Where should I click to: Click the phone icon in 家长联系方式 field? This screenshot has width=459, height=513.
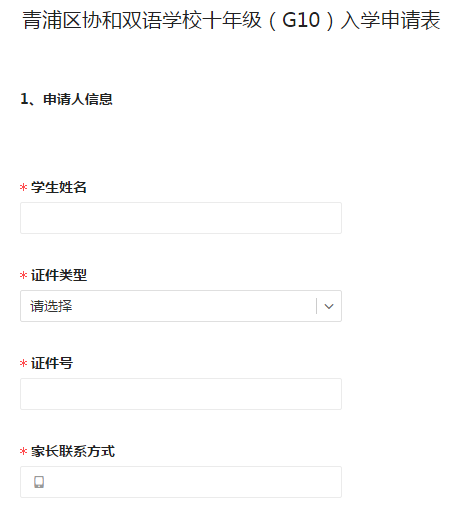(x=39, y=482)
